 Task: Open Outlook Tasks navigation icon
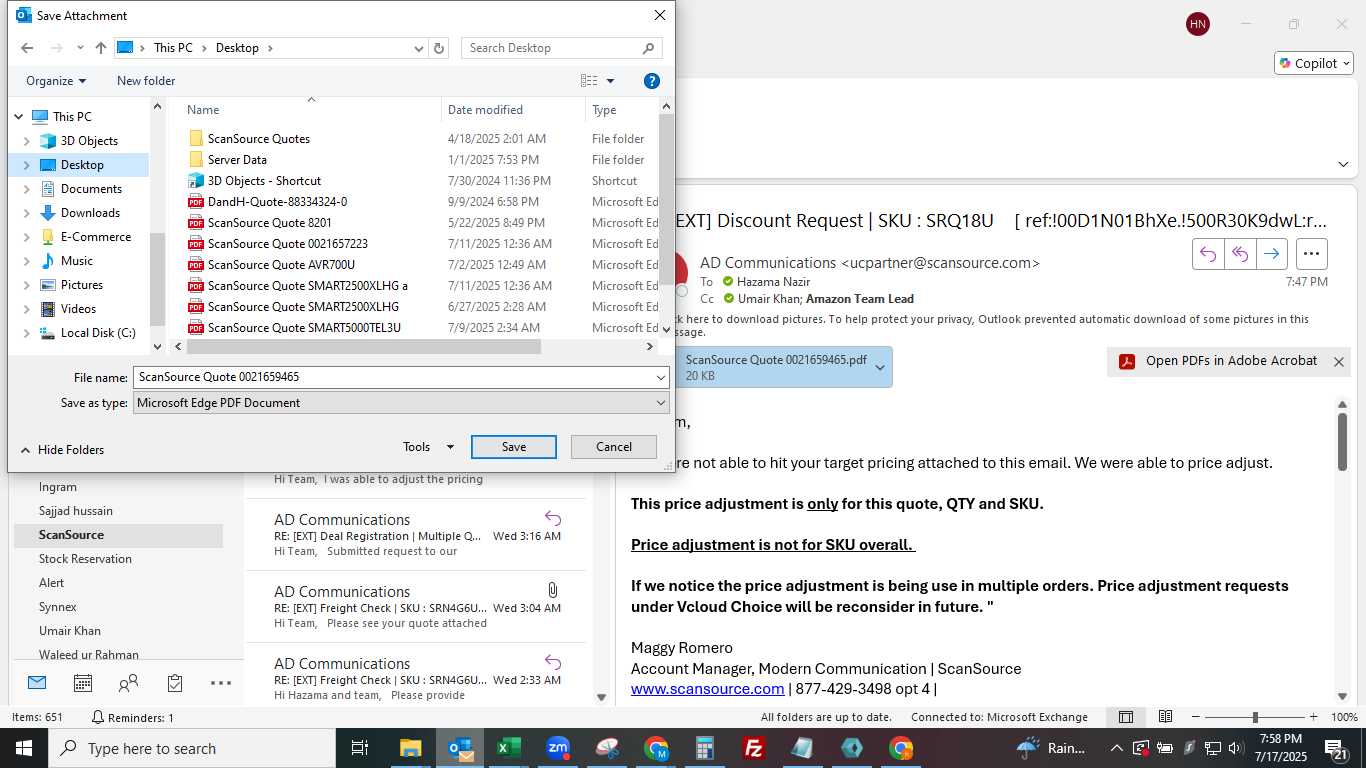175,683
